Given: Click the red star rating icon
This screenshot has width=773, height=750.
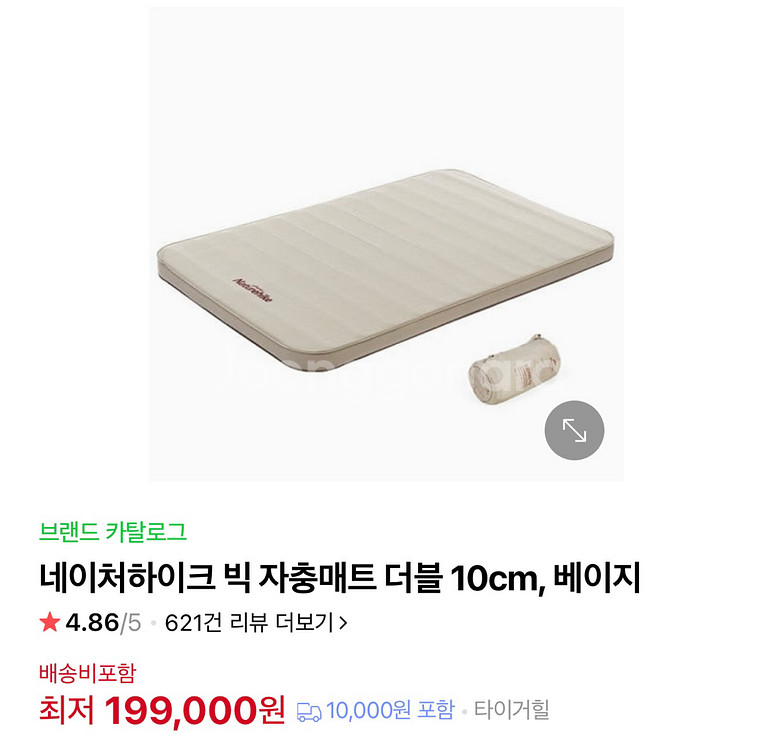Looking at the screenshot, I should (x=50, y=622).
